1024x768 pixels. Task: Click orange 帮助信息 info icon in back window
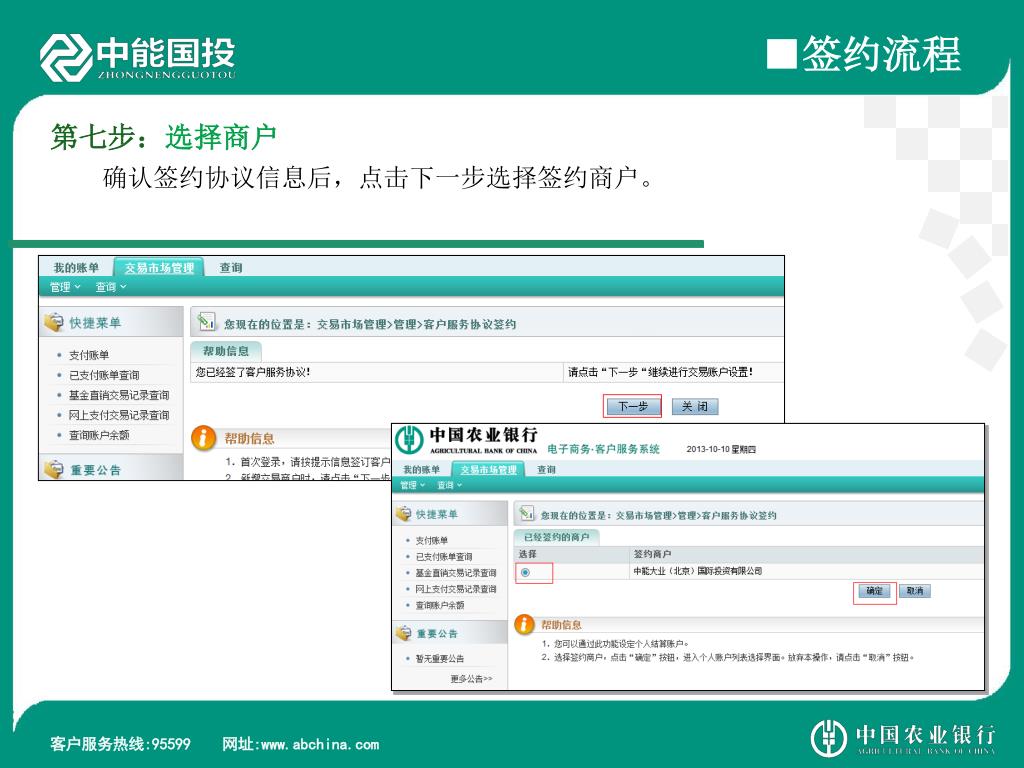click(x=203, y=438)
